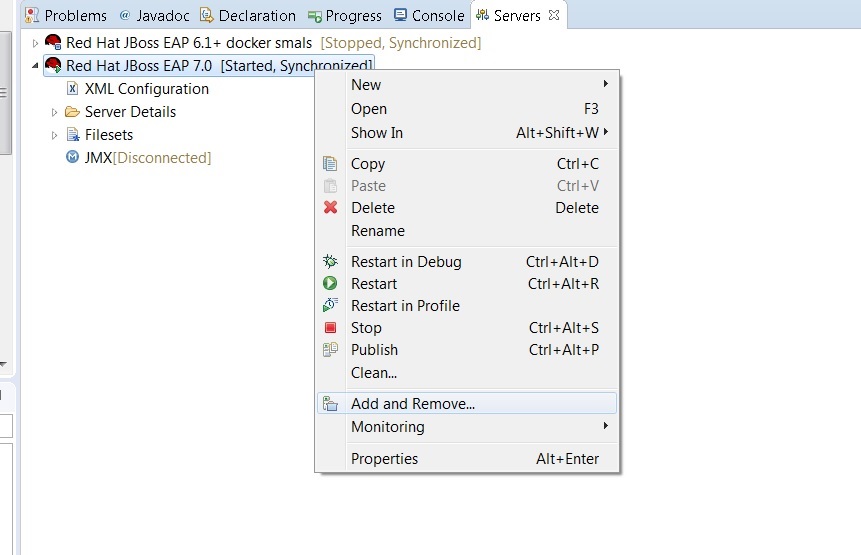Image resolution: width=861 pixels, height=555 pixels.
Task: Click the JMX round icon
Action: [x=72, y=158]
